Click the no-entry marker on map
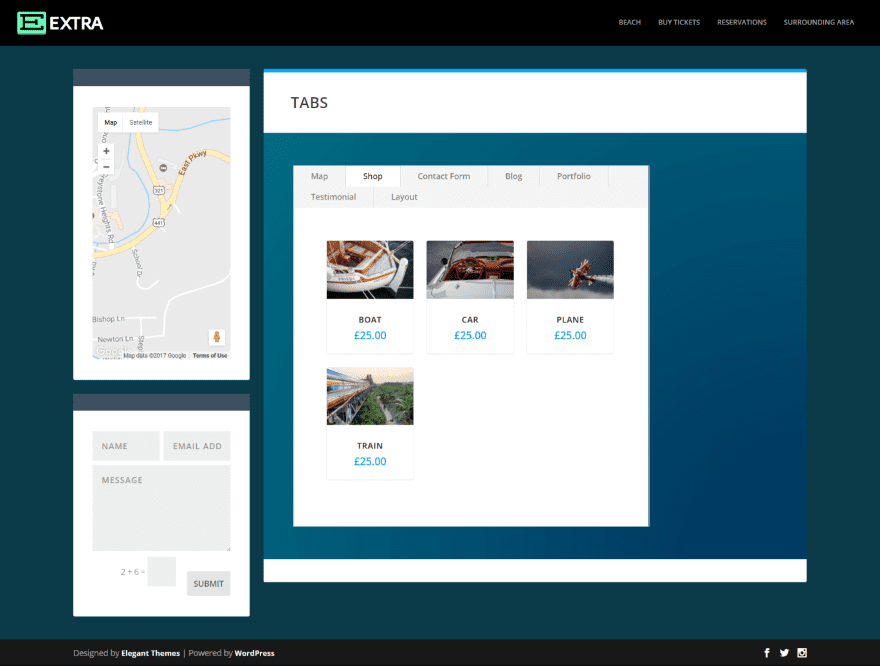The width and height of the screenshot is (880, 666). click(x=163, y=168)
